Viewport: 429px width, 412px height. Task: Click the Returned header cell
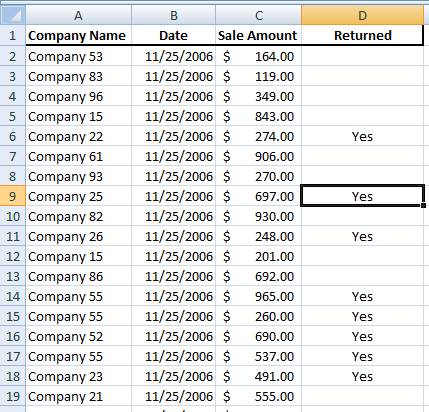point(362,35)
